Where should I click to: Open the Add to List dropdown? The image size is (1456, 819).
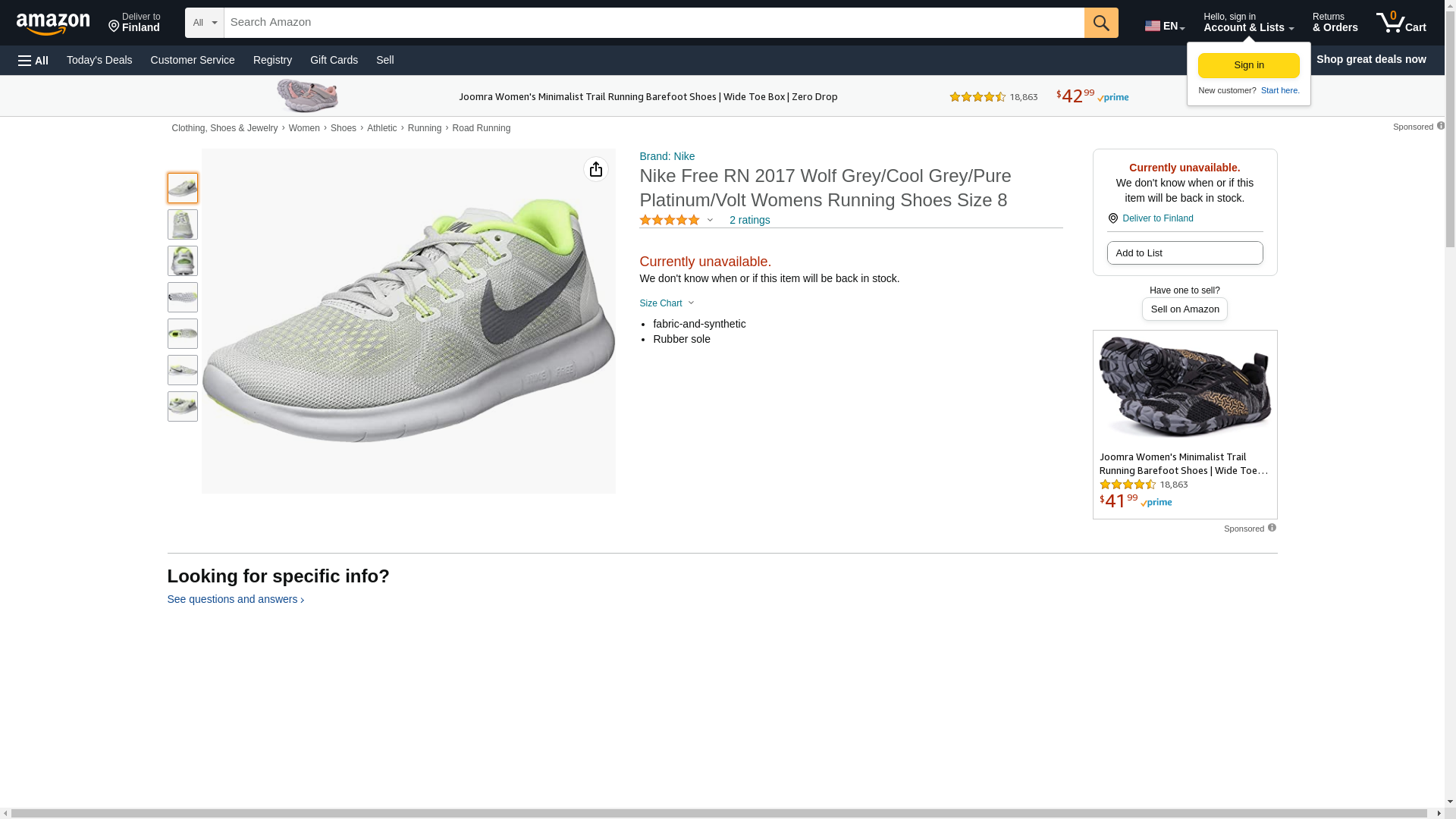1185,253
